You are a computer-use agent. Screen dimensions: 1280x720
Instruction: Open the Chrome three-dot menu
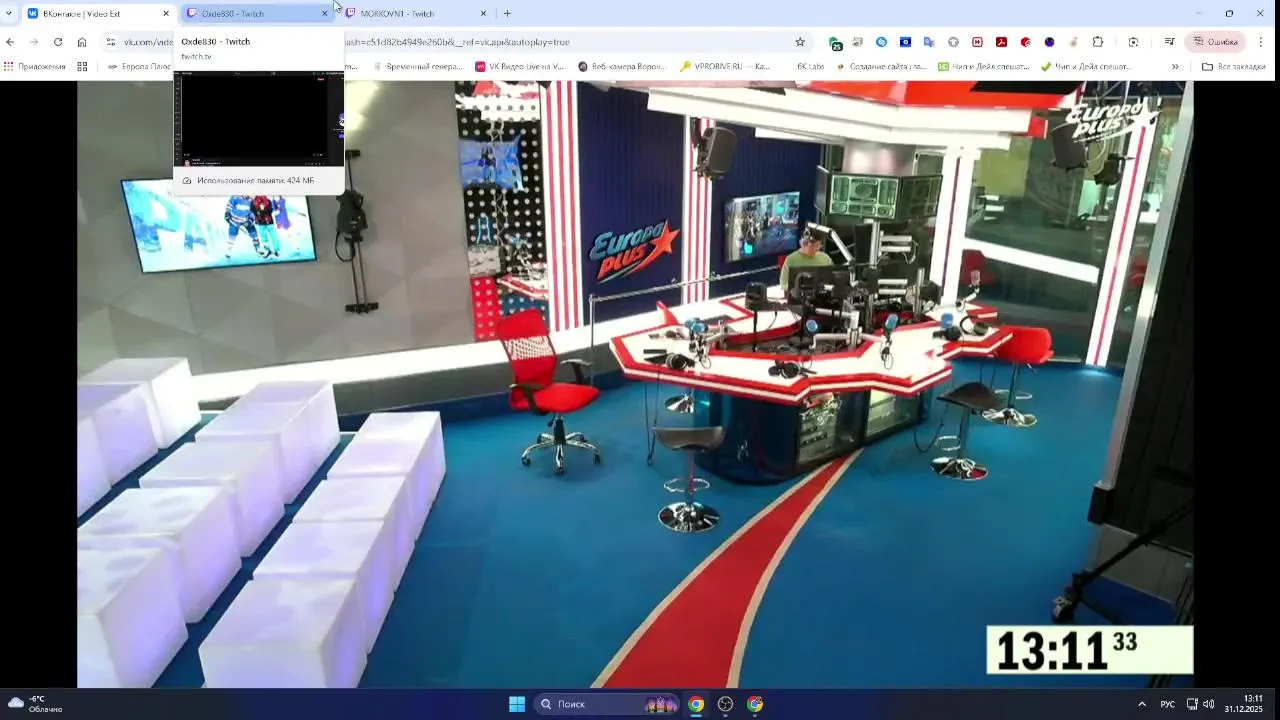(1261, 42)
